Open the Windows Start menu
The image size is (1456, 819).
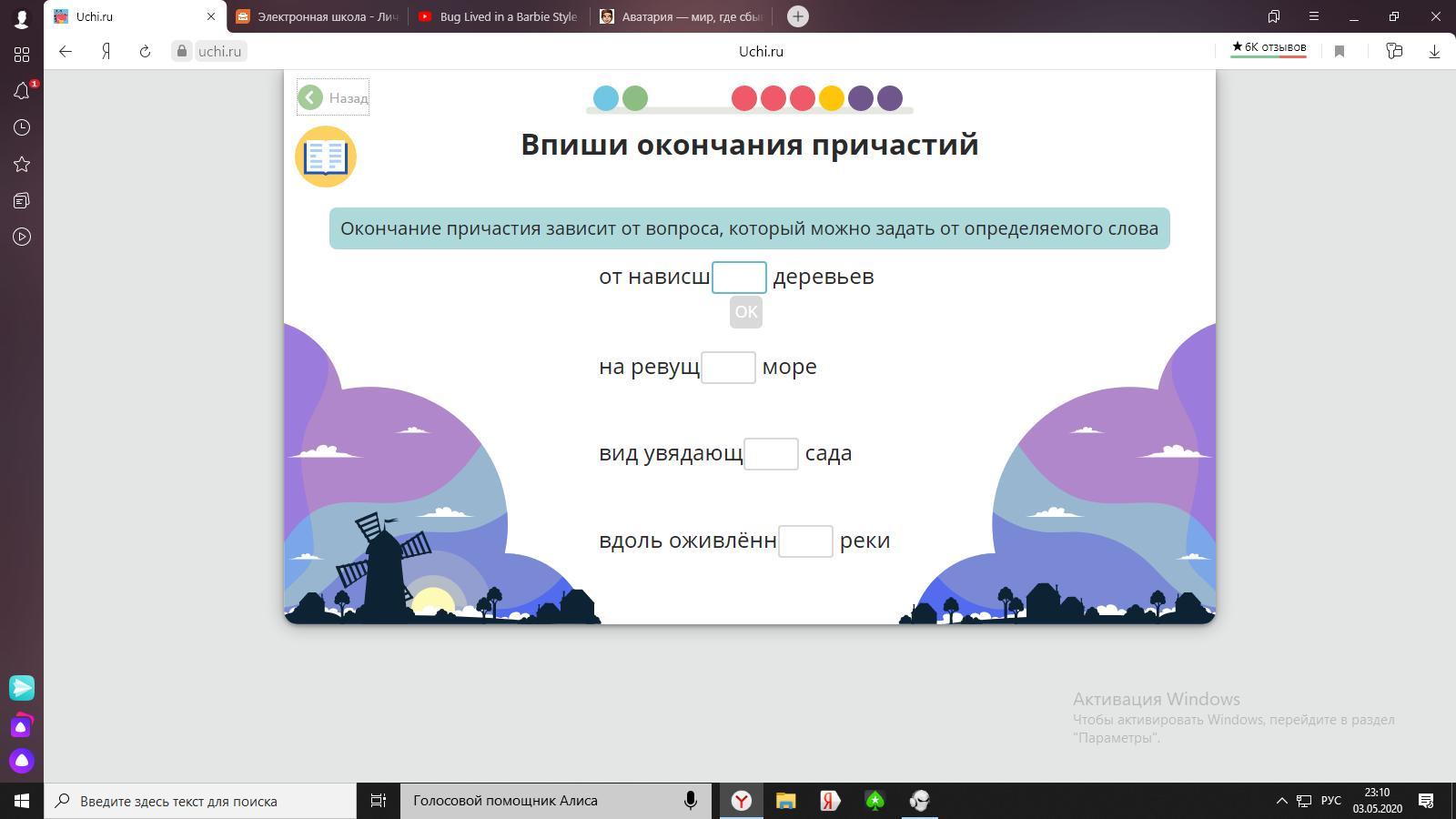(x=22, y=801)
